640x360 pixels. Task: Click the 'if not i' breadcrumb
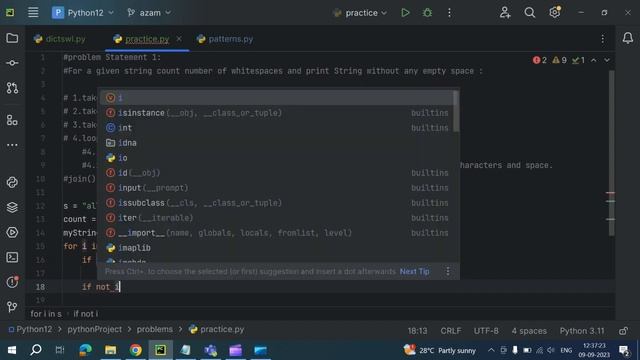[86, 314]
